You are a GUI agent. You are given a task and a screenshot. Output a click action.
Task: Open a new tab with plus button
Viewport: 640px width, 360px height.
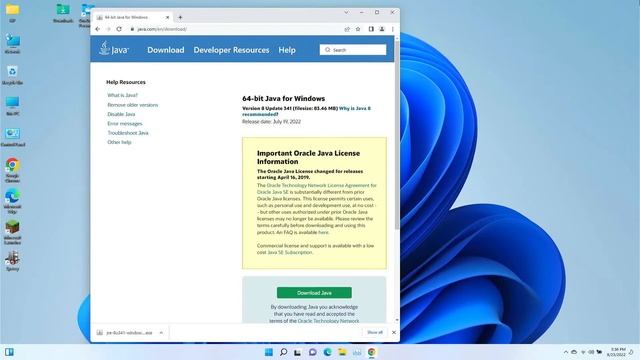(180, 18)
